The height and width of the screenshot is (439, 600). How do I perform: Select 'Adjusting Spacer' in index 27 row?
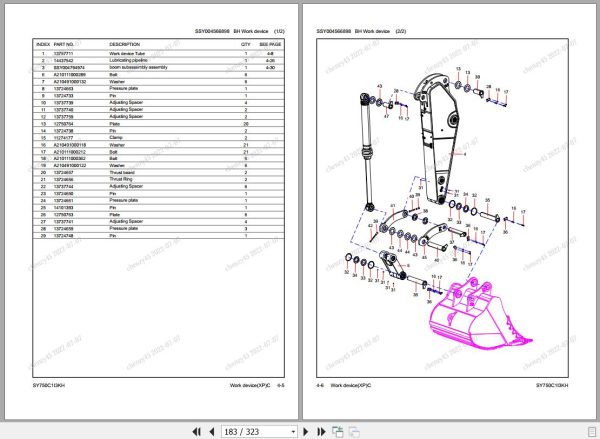click(126, 221)
